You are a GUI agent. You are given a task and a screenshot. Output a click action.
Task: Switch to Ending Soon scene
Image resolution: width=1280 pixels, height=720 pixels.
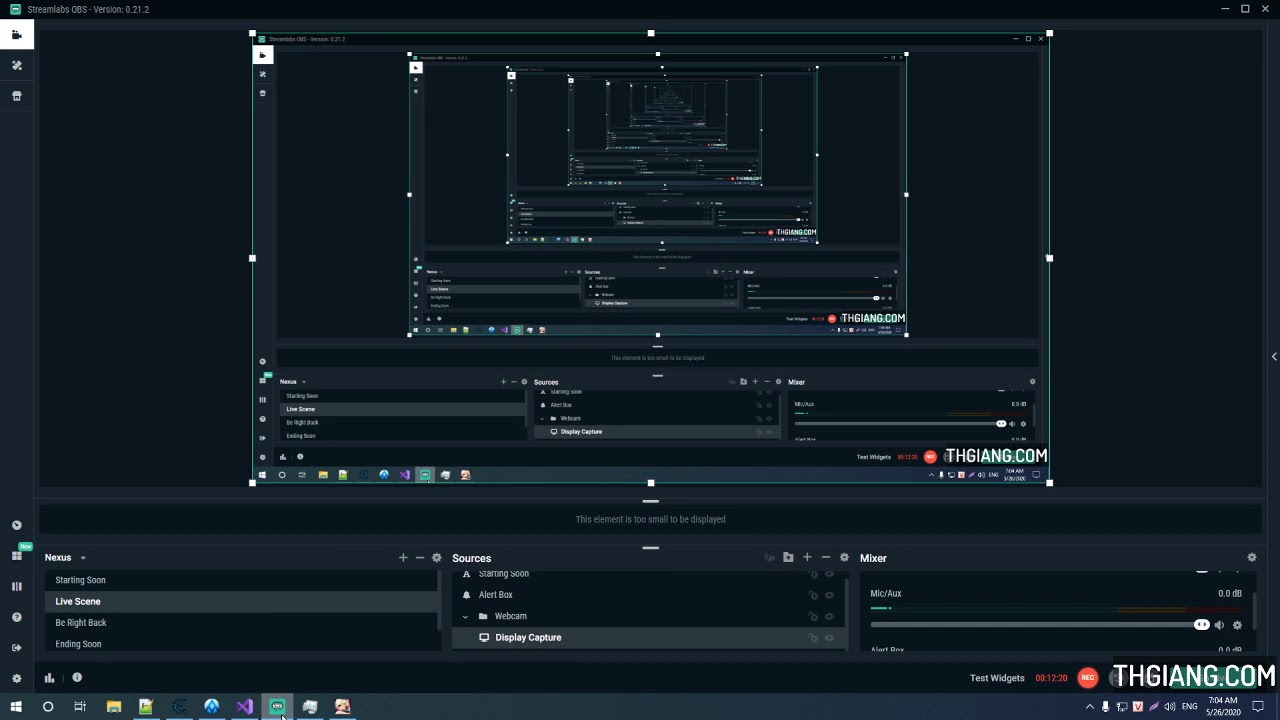point(240,644)
